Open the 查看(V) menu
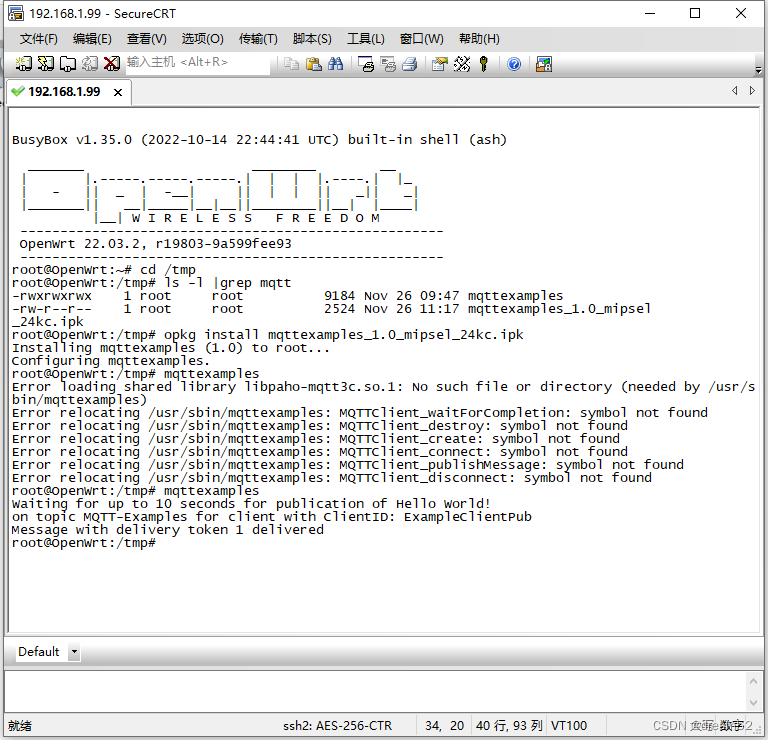This screenshot has width=768, height=740. (x=146, y=39)
